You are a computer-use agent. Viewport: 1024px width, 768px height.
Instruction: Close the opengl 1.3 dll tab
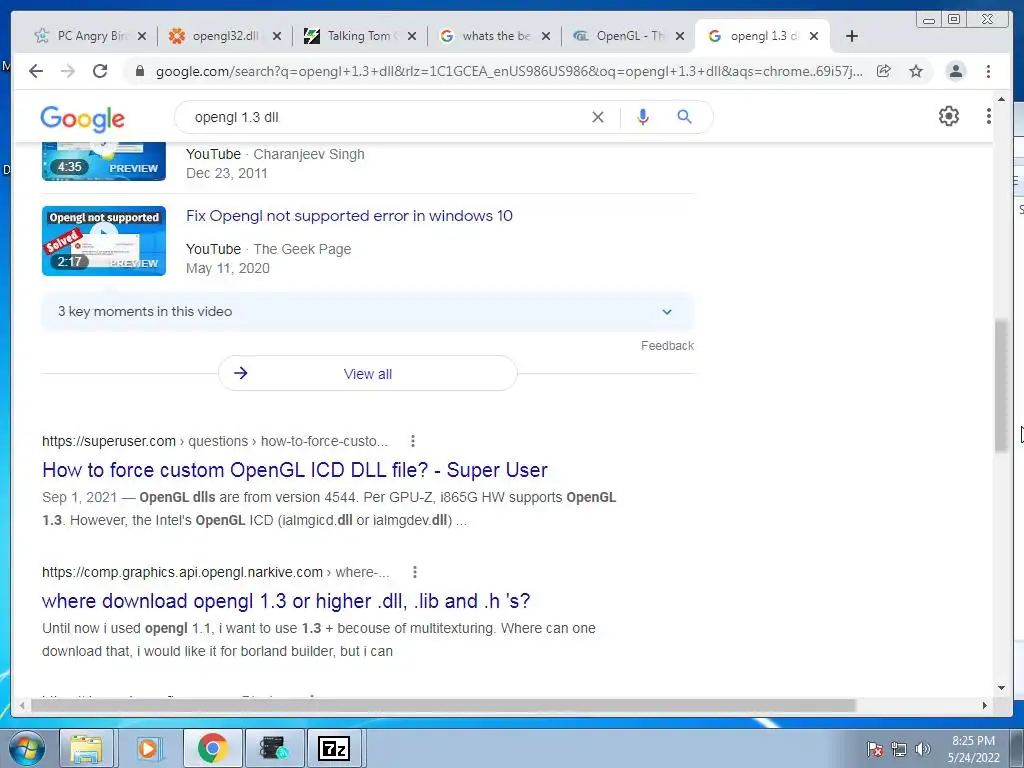814,36
